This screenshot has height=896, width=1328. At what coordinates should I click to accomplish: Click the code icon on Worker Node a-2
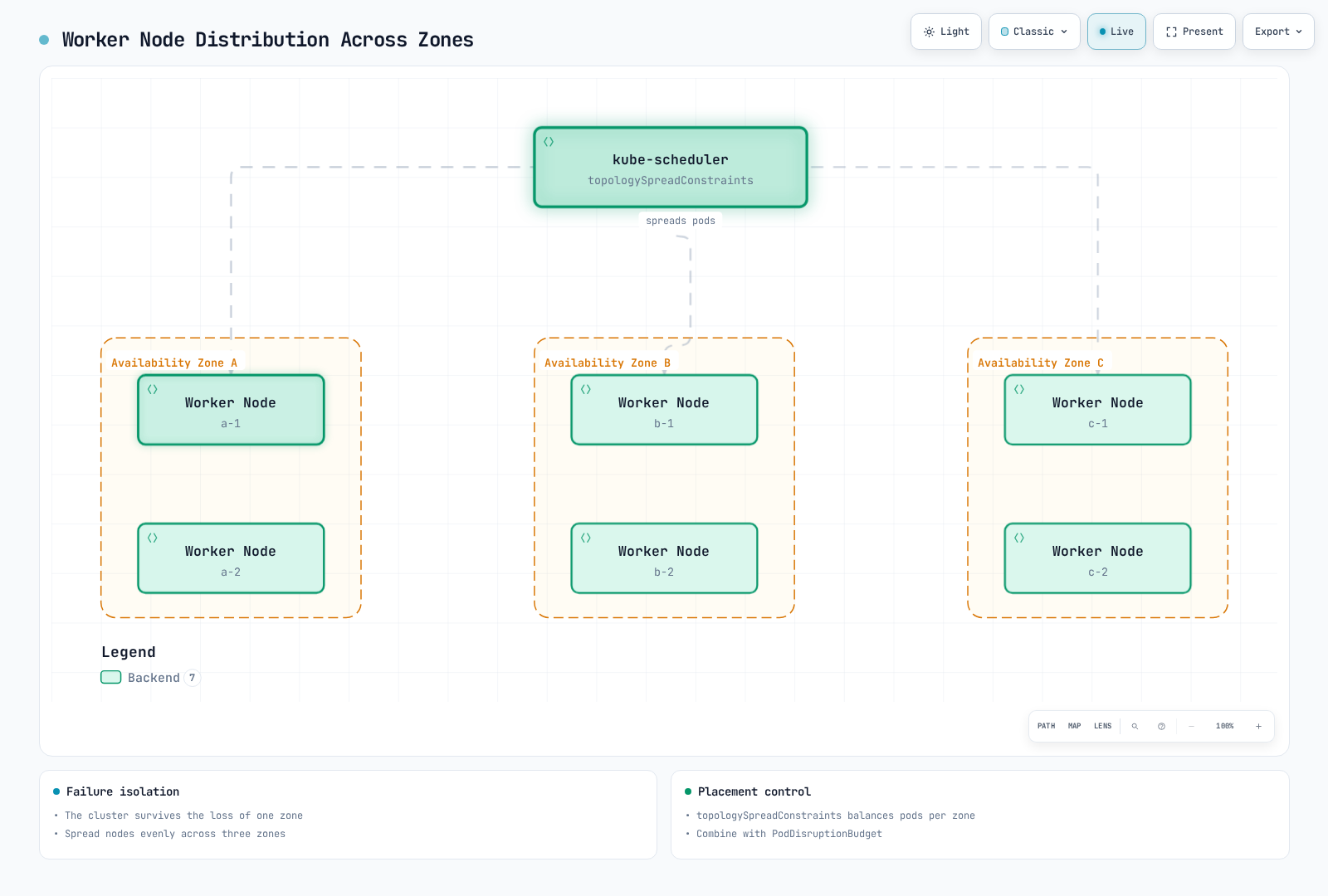click(x=153, y=538)
